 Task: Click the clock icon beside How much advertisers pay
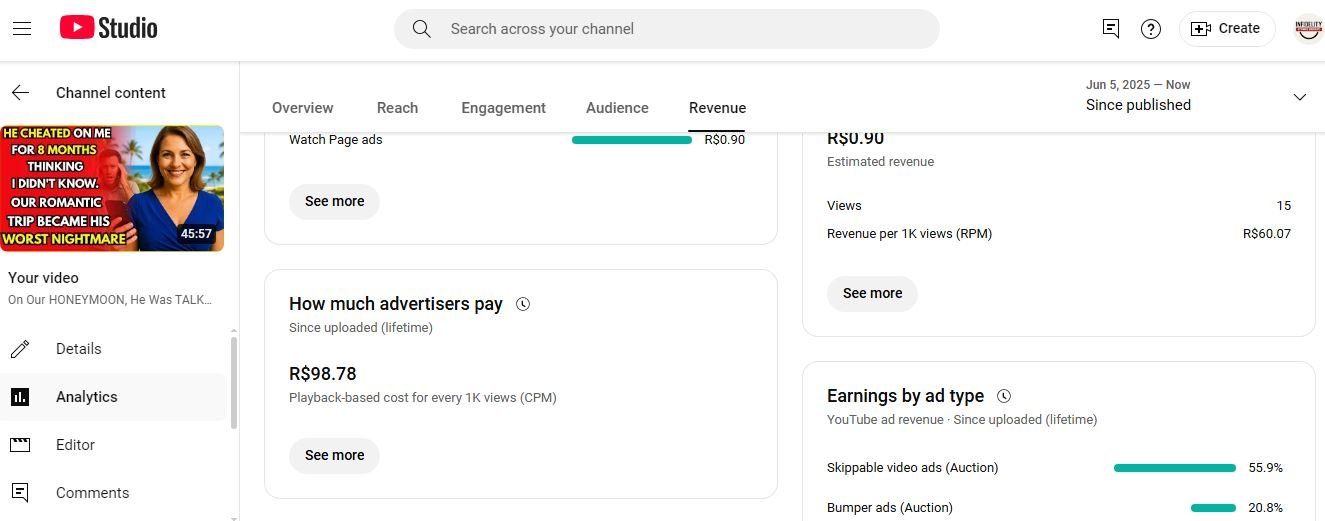(x=523, y=304)
